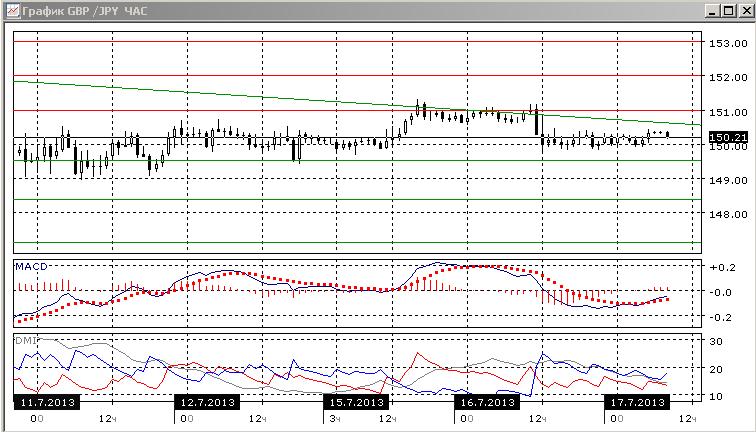Screen dimensions: 756x432
Task: Click the -0.0 MACD scale value
Action: (x=722, y=292)
